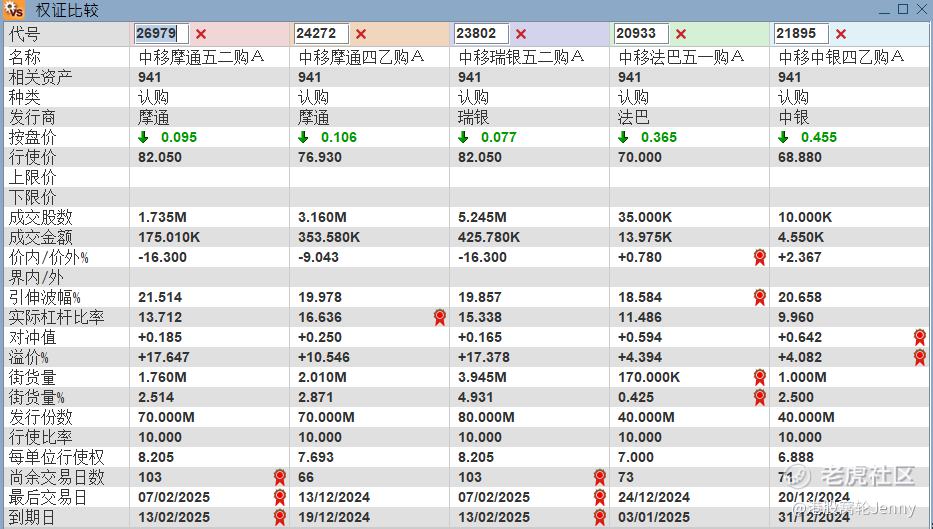
Task: Select the 引伸波幅% row label
Action: click(x=45, y=297)
